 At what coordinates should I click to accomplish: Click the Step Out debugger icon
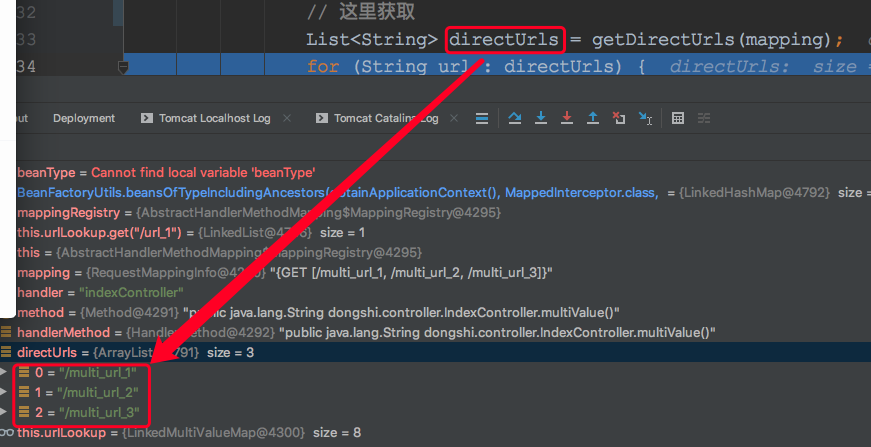tap(593, 118)
